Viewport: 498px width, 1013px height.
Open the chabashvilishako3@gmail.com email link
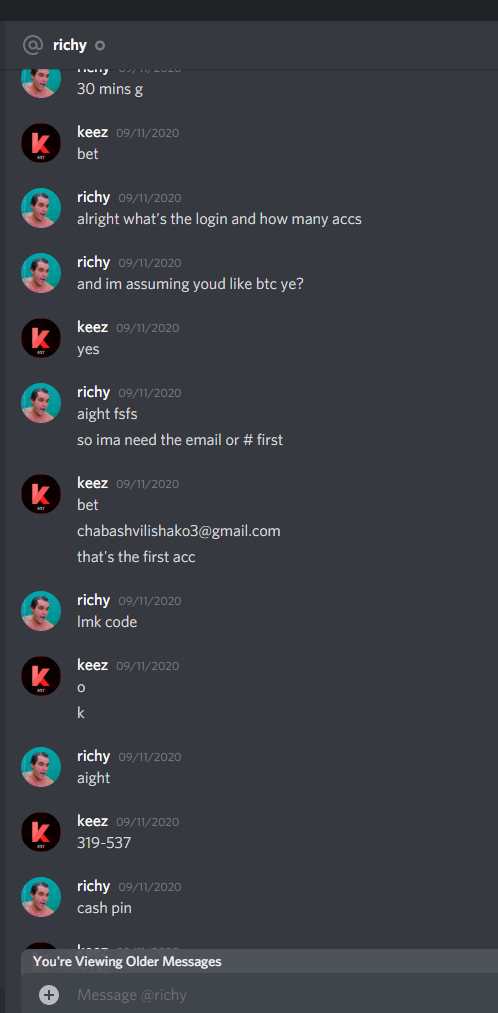tap(179, 531)
